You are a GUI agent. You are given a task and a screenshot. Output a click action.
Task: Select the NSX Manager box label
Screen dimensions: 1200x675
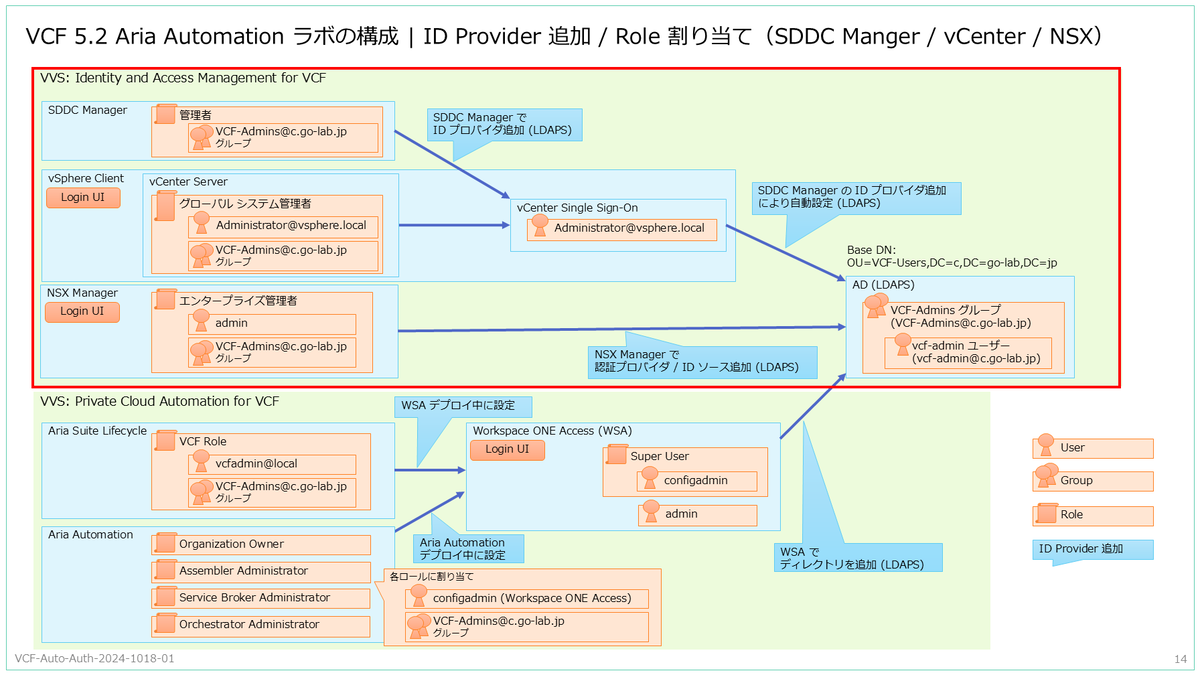coord(83,293)
